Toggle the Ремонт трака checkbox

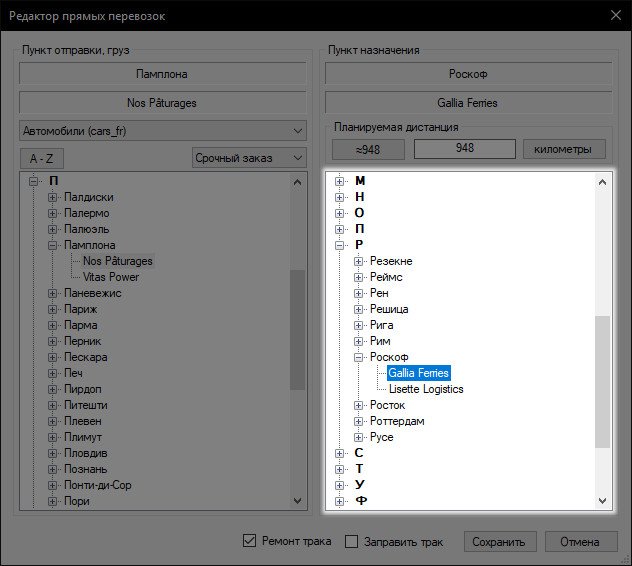click(x=250, y=542)
